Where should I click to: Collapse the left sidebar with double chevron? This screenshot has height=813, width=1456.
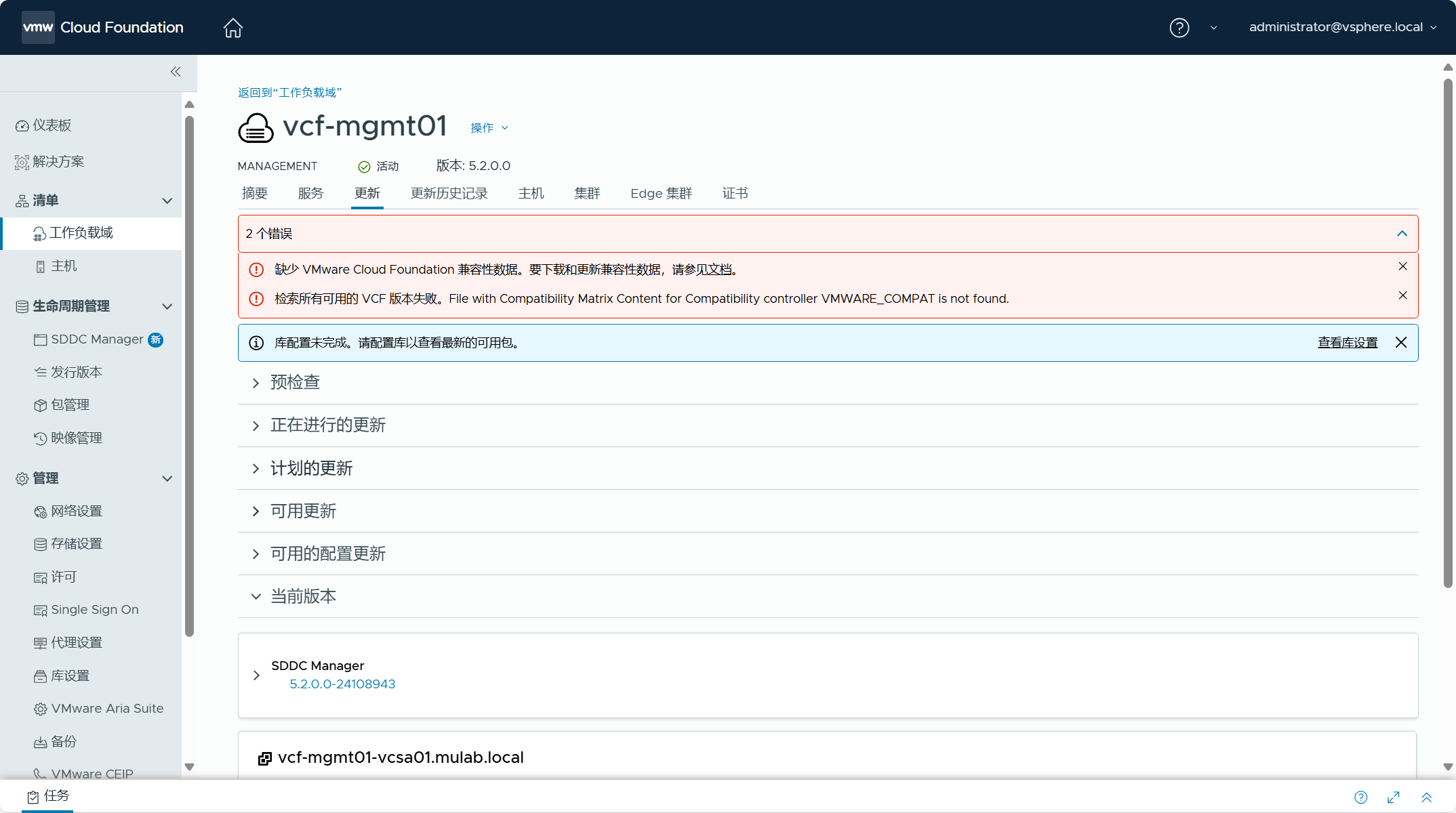(176, 72)
